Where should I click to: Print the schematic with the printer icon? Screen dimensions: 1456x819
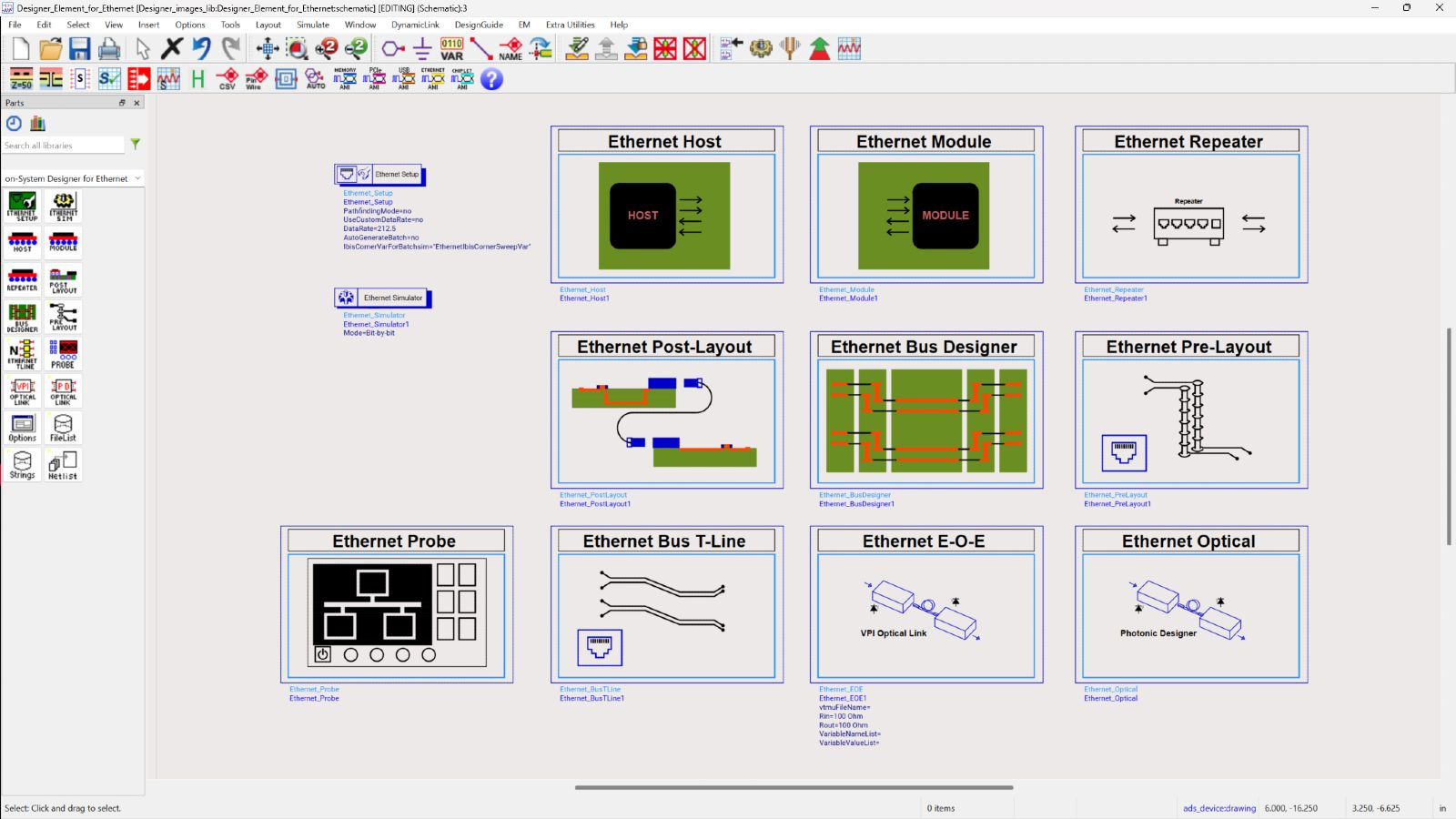click(x=109, y=48)
